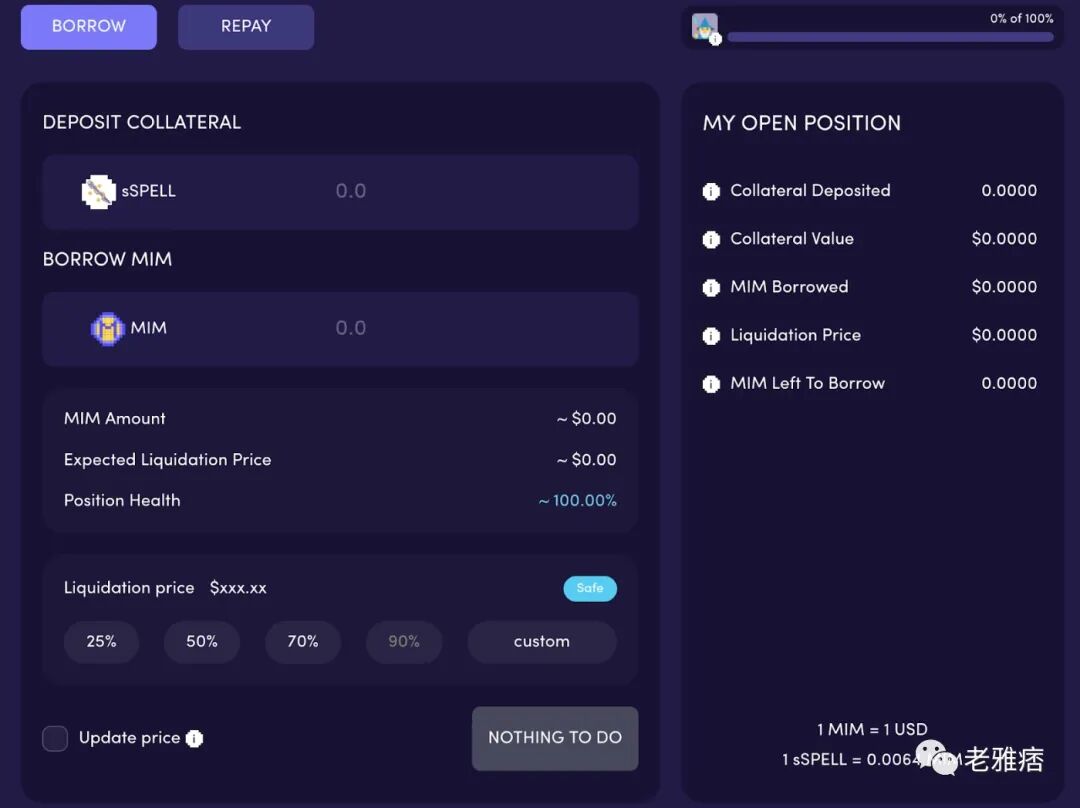Click the MIM Amount label
Image resolution: width=1080 pixels, height=808 pixels.
tap(114, 419)
